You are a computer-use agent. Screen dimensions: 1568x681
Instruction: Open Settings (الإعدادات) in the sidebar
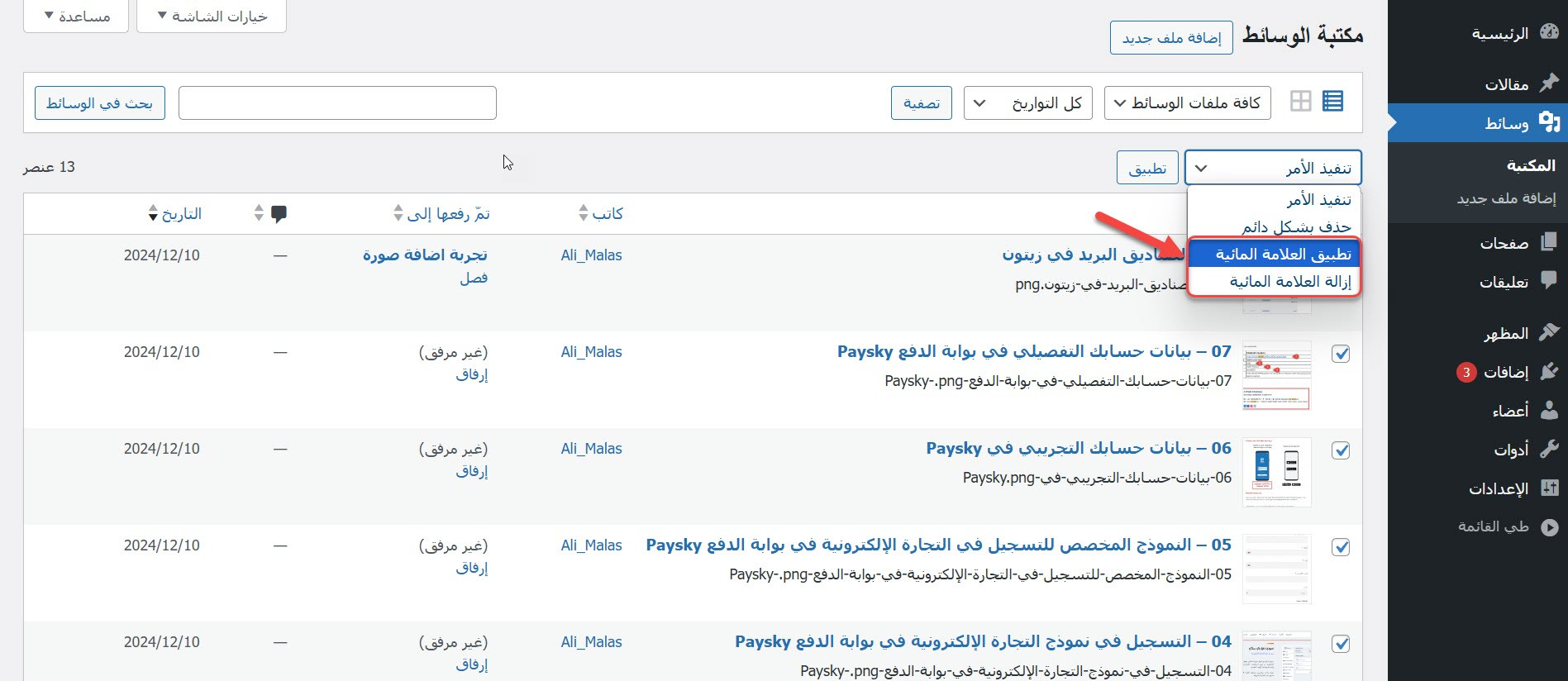1499,488
